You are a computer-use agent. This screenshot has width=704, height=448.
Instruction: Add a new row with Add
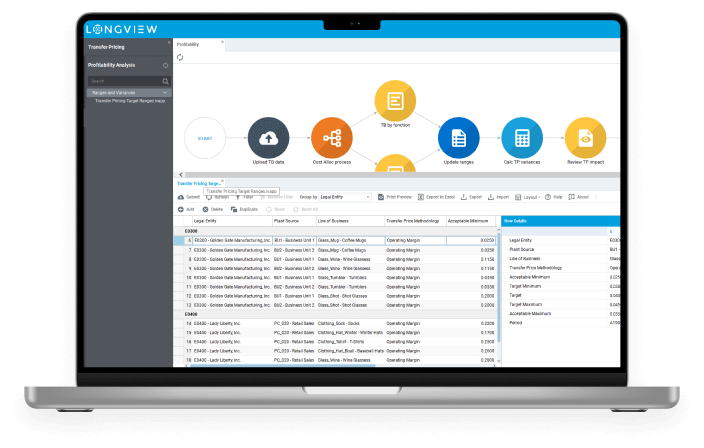[186, 209]
